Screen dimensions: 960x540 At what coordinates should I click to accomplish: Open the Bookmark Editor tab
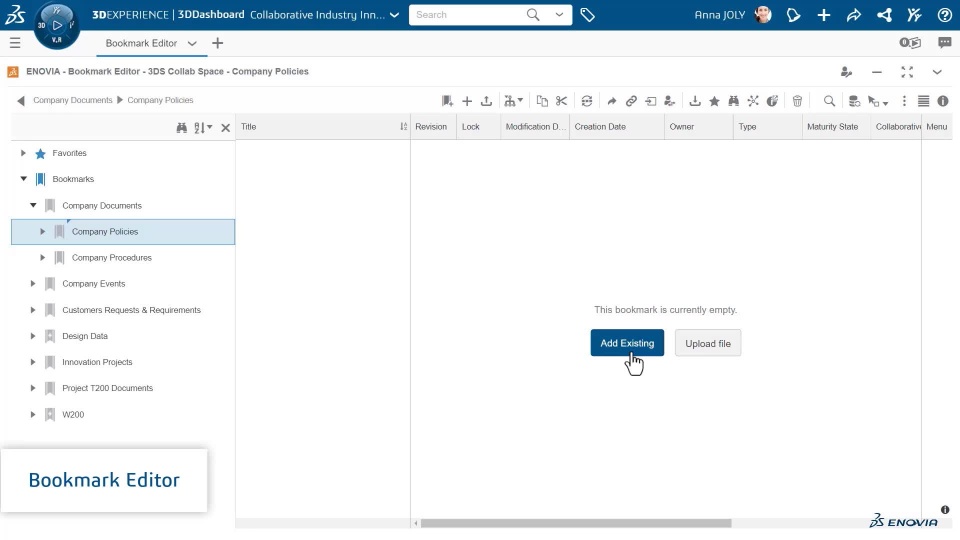tap(141, 43)
